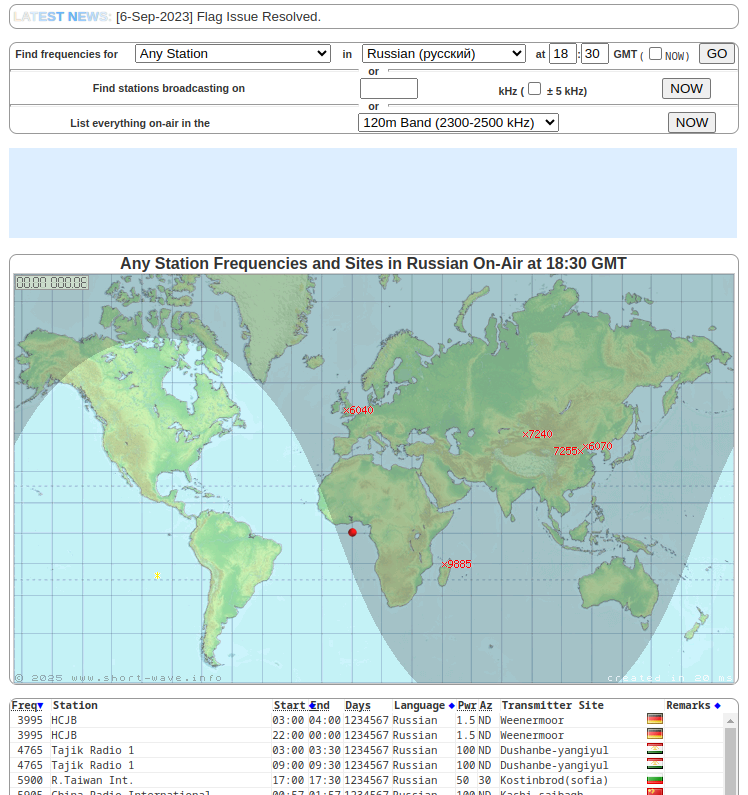Open the Any Station dropdown

click(233, 54)
